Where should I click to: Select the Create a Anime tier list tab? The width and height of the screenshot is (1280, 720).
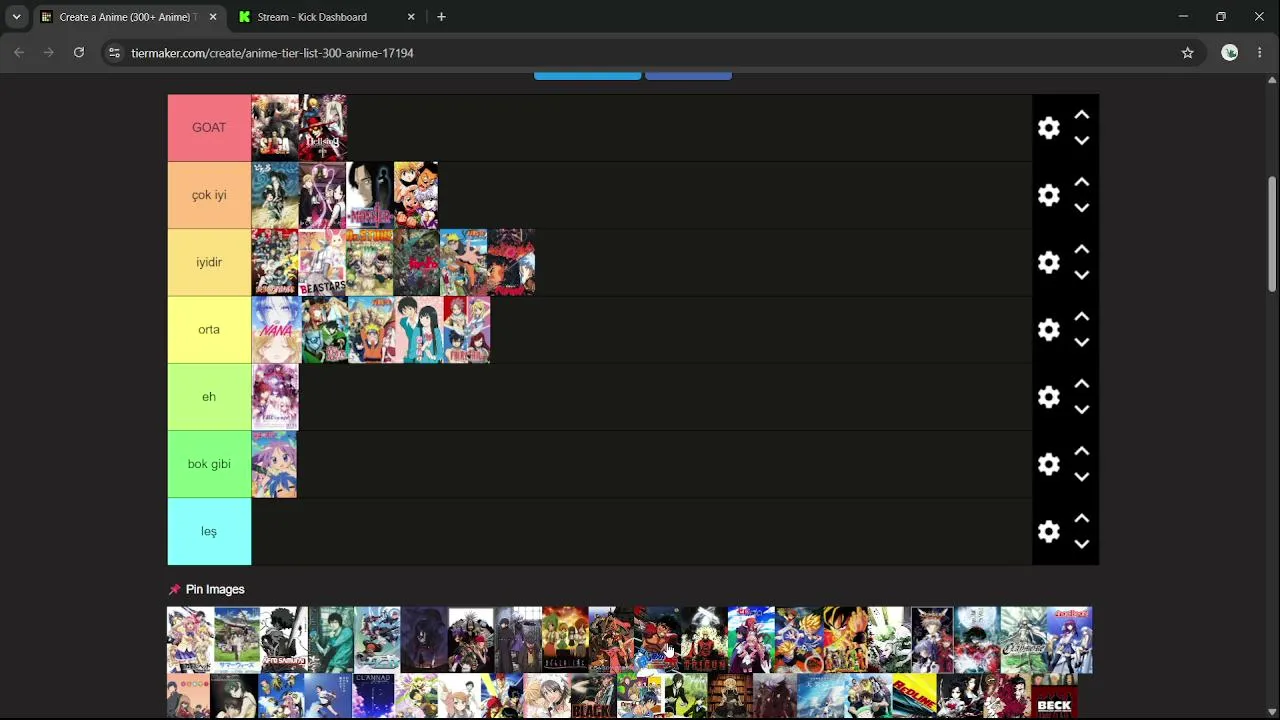point(128,17)
